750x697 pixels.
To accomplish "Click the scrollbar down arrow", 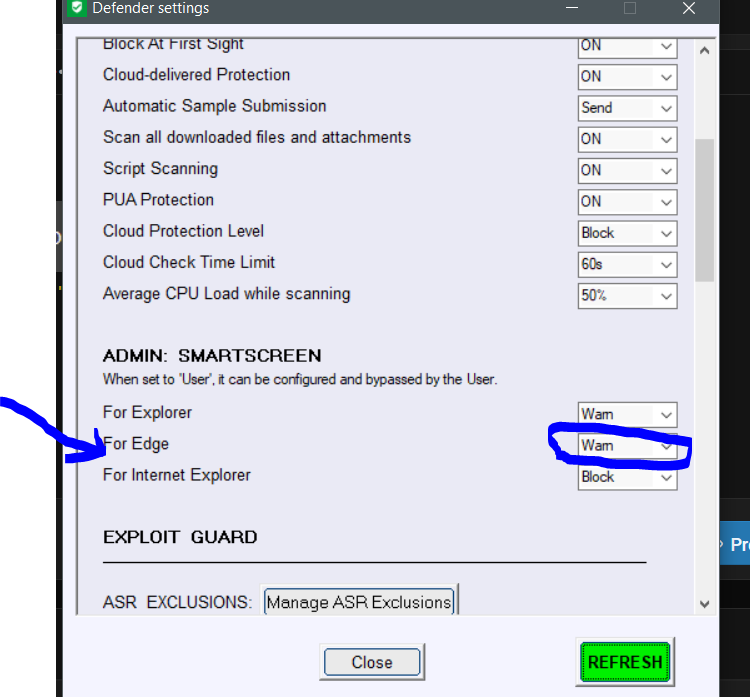I will click(704, 604).
